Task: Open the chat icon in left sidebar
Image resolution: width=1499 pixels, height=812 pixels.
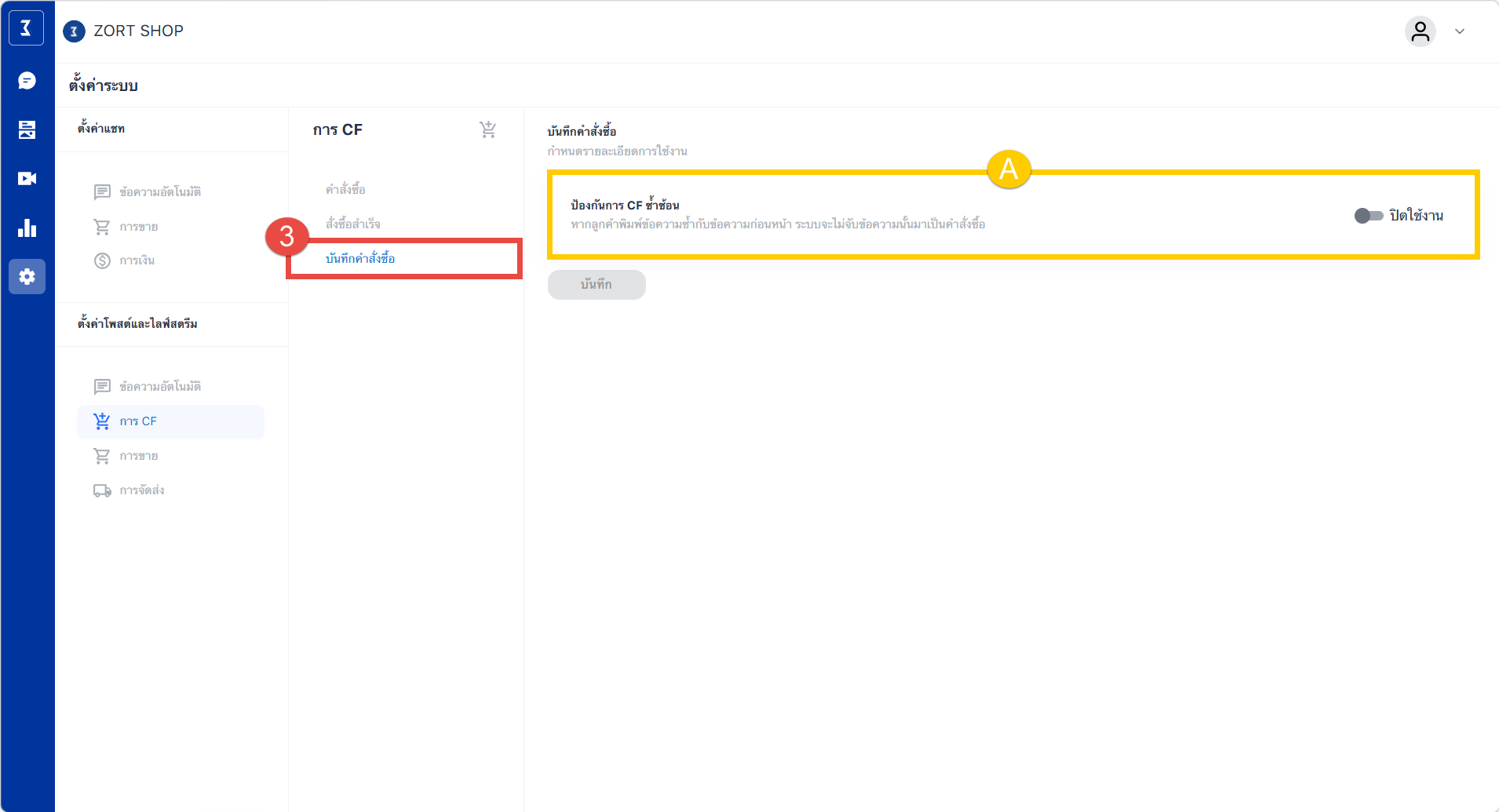Action: 27,81
